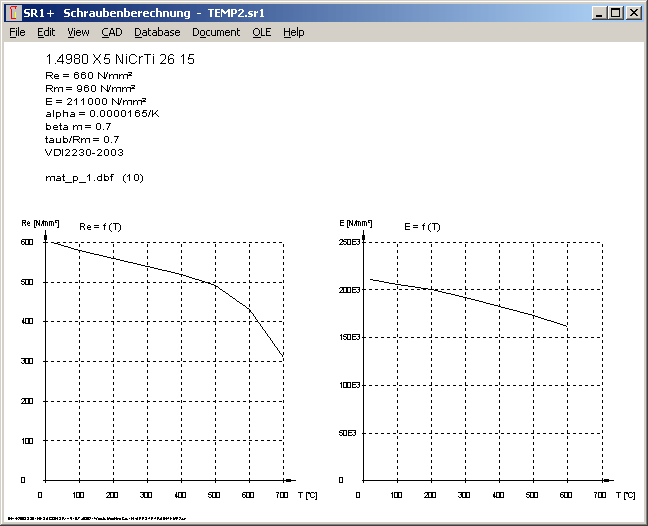Open the CAD menu
648x526 pixels.
111,32
